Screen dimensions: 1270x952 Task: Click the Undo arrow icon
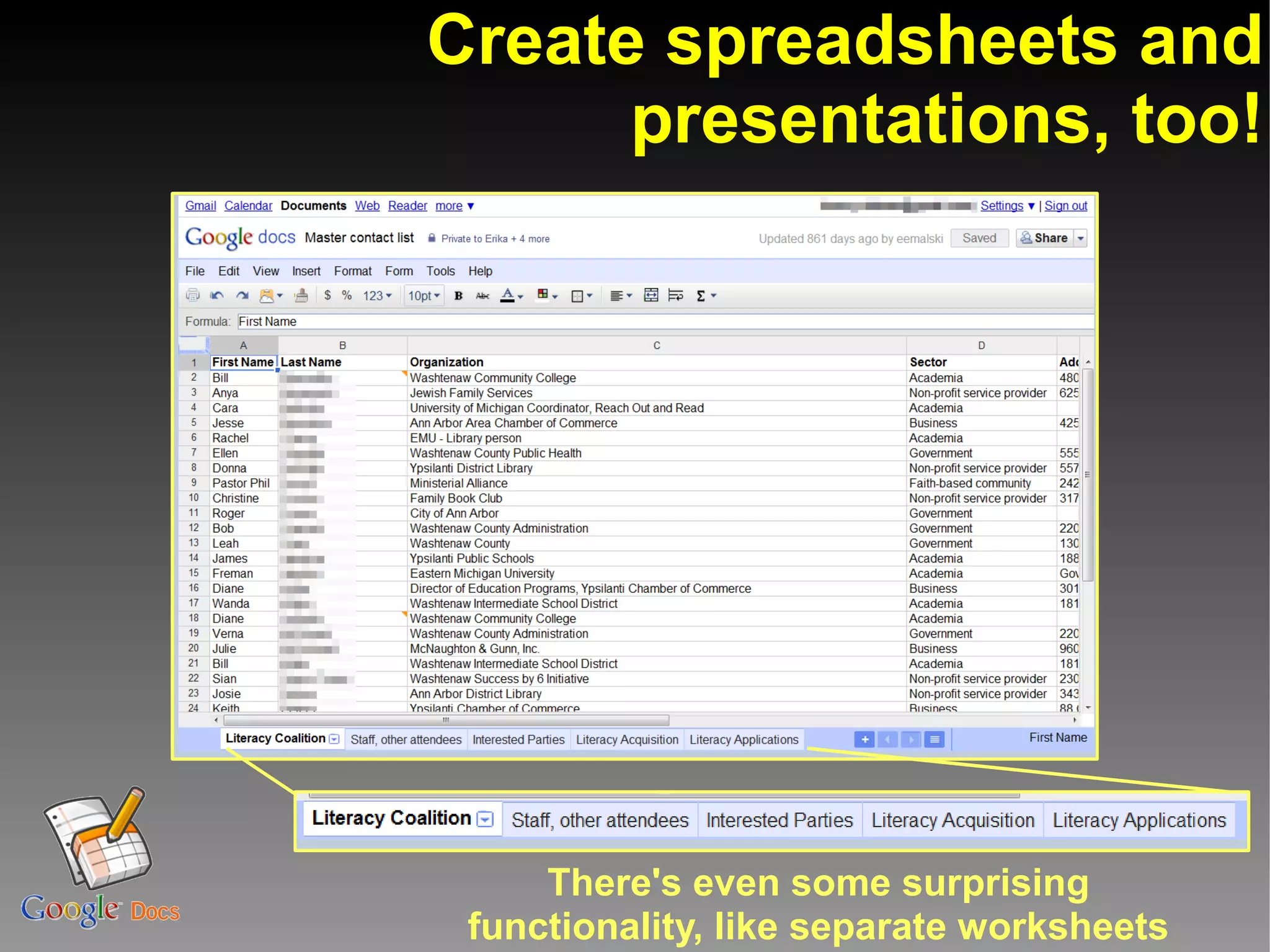(216, 296)
